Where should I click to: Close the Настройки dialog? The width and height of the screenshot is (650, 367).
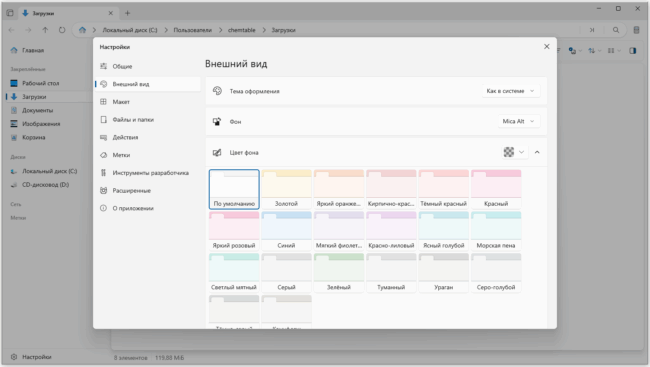(x=546, y=46)
